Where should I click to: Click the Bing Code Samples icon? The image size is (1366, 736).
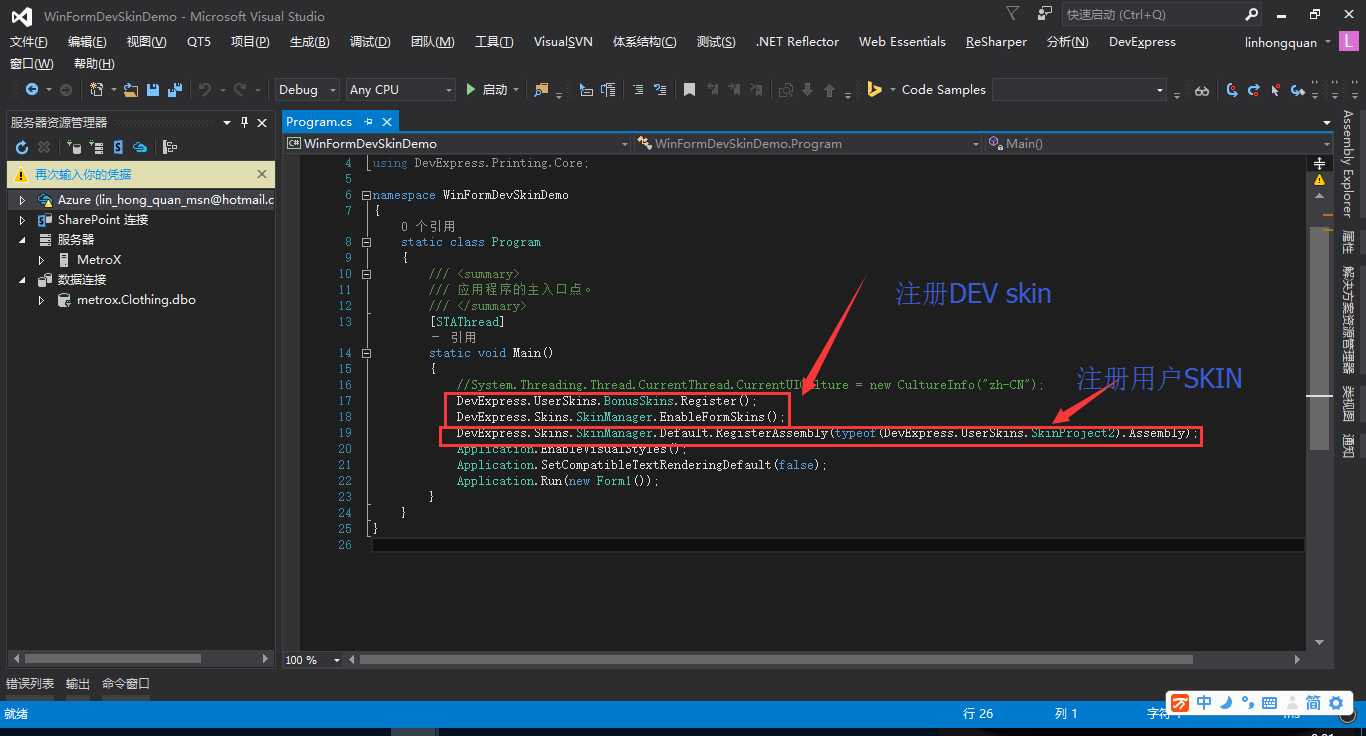(x=874, y=90)
